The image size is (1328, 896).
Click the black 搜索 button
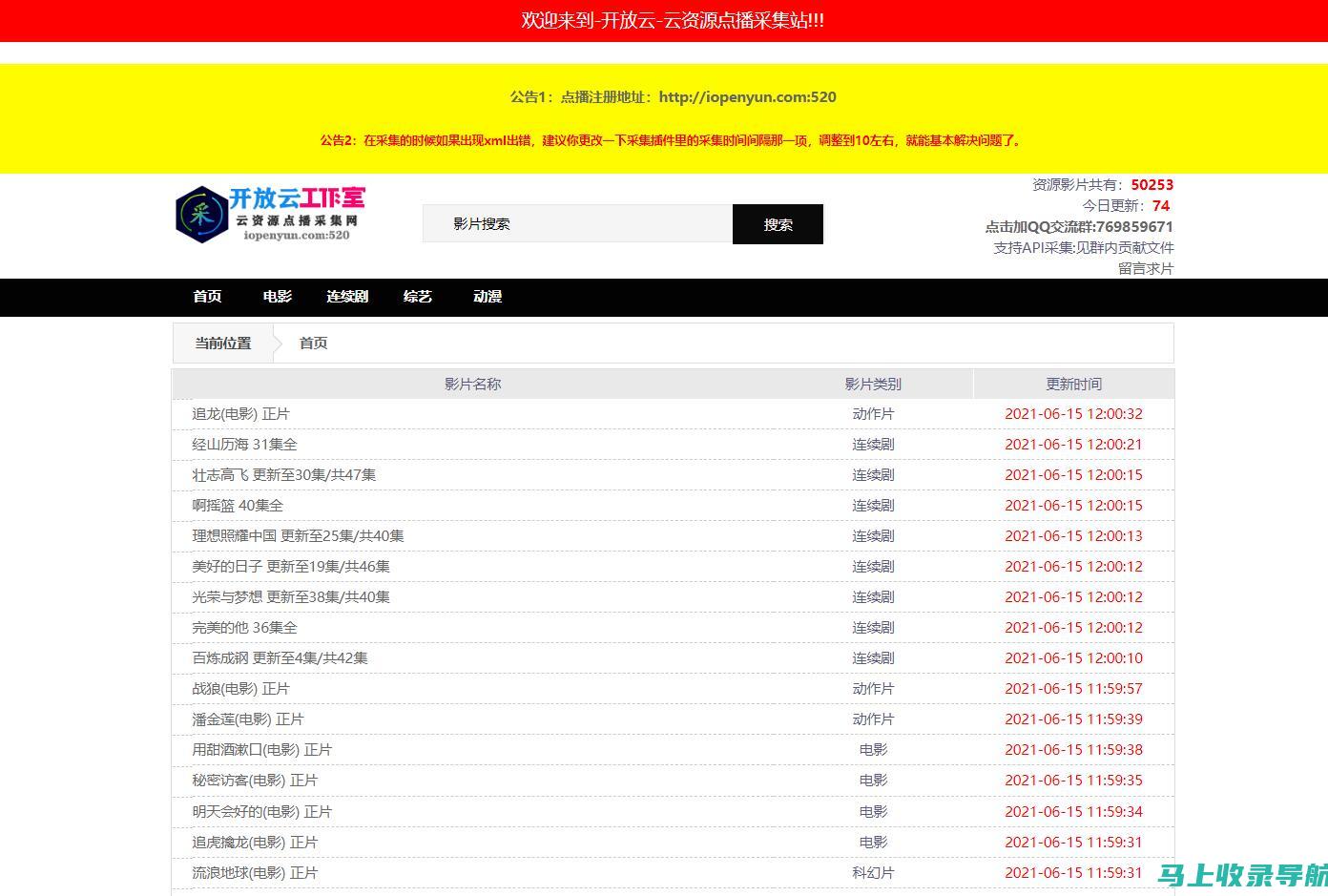pos(778,224)
